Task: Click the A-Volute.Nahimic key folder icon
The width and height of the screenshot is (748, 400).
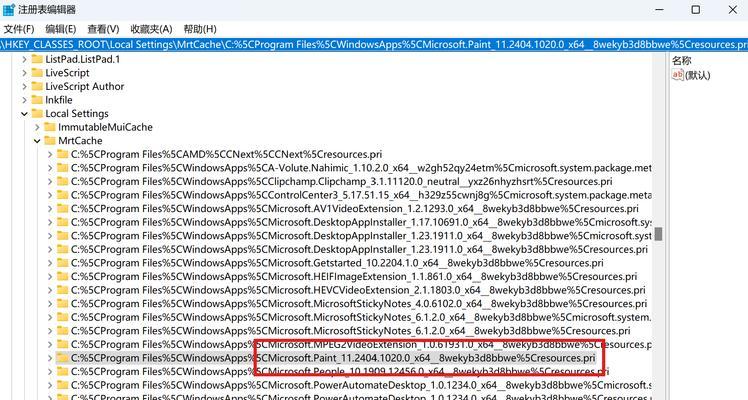Action: click(63, 168)
